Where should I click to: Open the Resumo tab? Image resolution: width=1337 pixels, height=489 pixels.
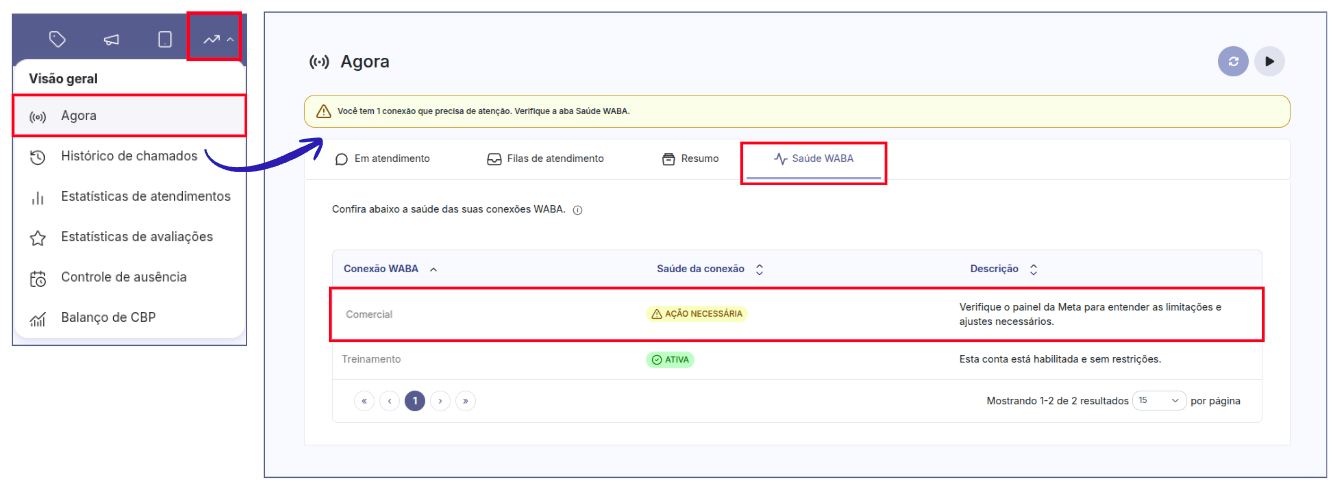pyautogui.click(x=690, y=159)
